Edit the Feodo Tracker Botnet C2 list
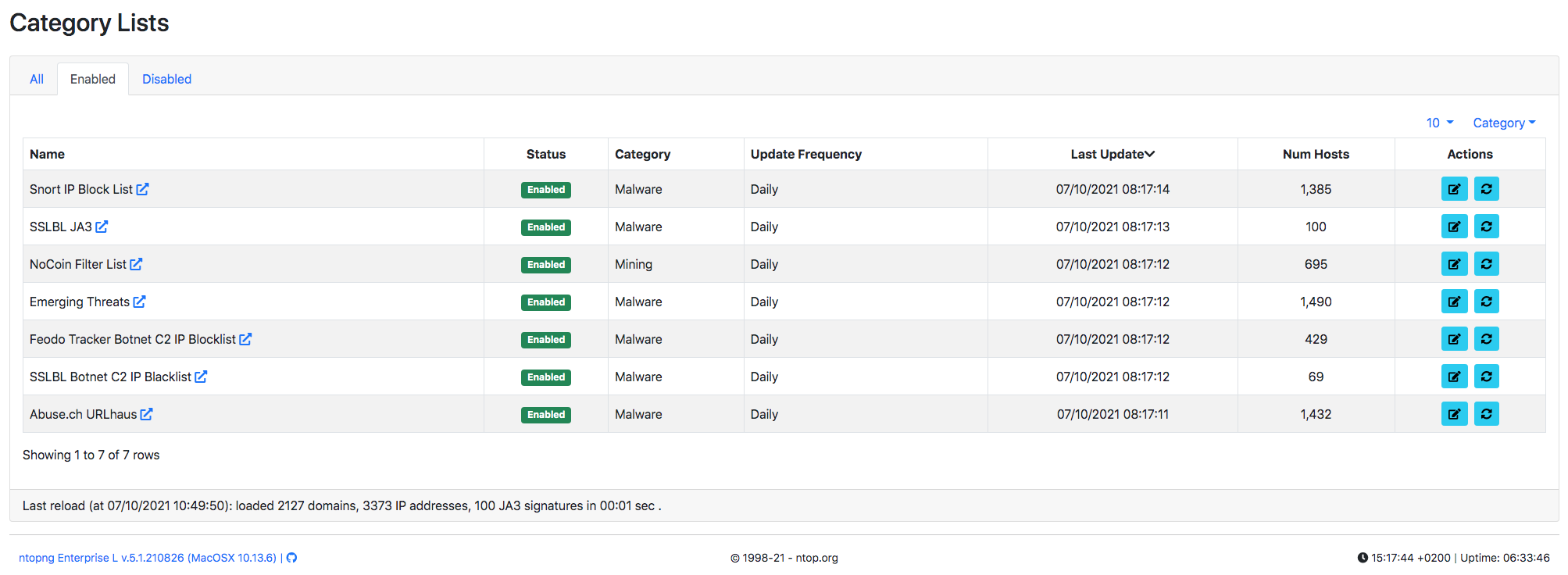1568x575 pixels. [x=1454, y=339]
